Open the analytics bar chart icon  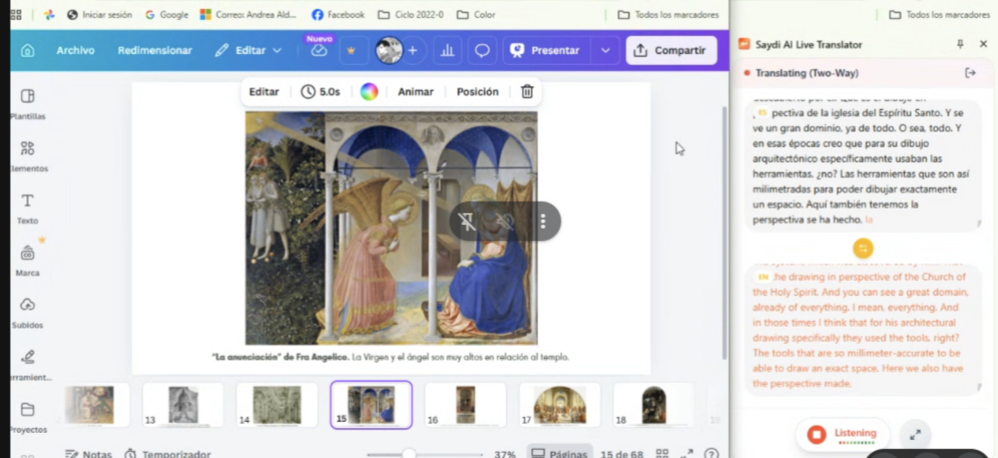(447, 50)
